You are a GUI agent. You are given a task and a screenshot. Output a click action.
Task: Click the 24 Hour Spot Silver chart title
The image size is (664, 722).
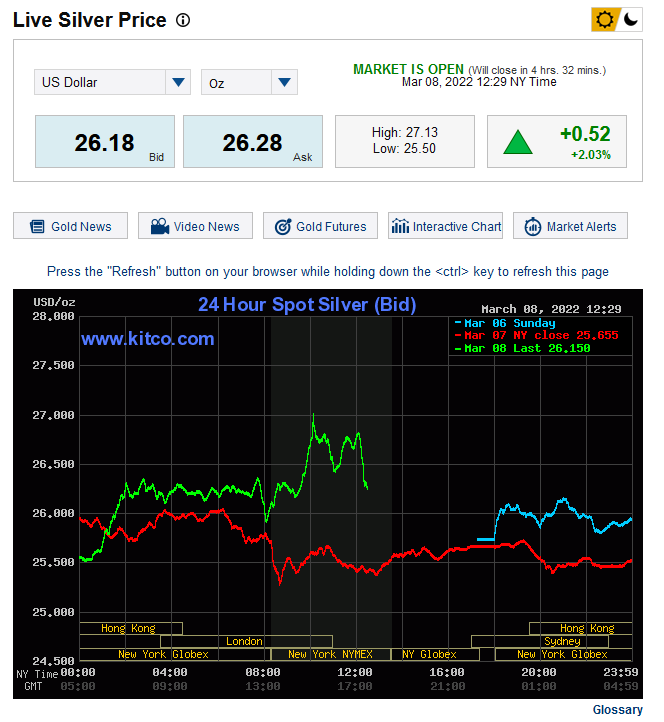click(307, 305)
